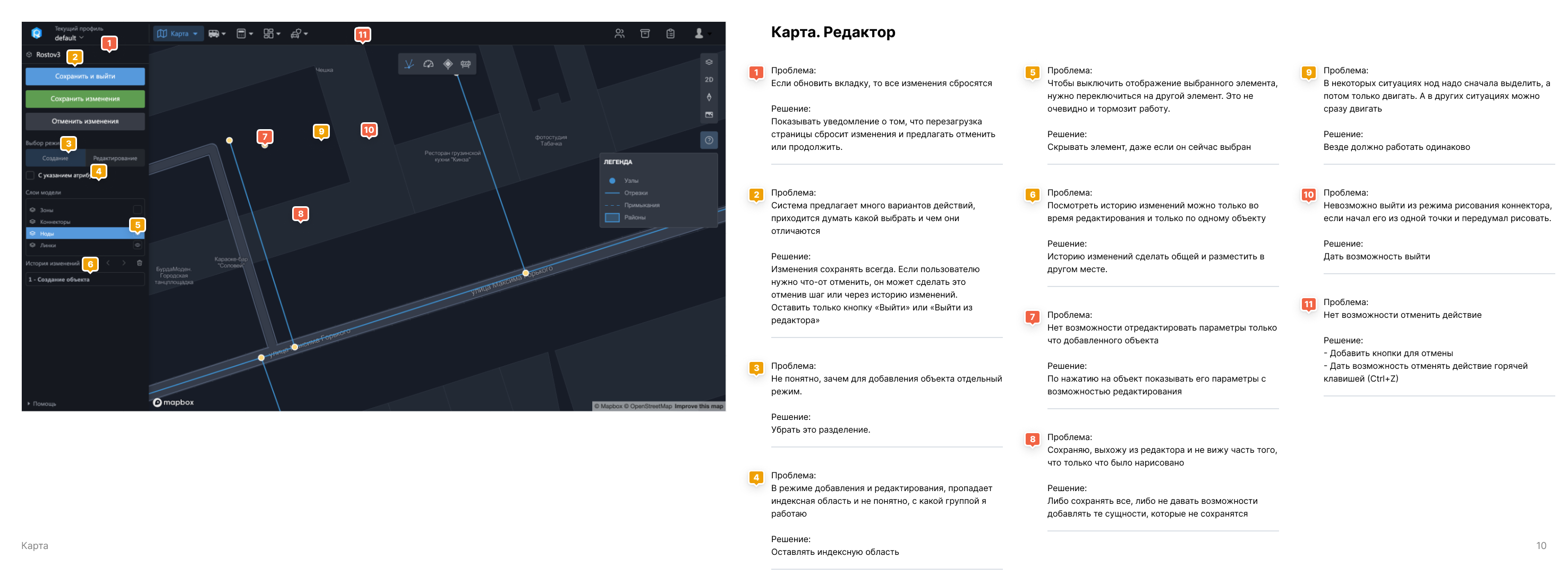Click the mapbox logo link

[174, 402]
